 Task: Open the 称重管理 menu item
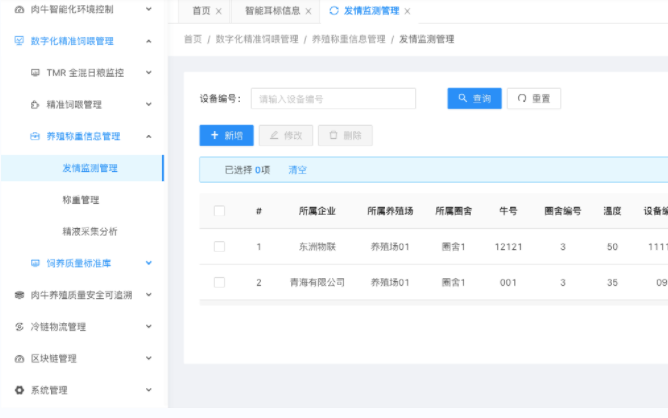(x=81, y=200)
